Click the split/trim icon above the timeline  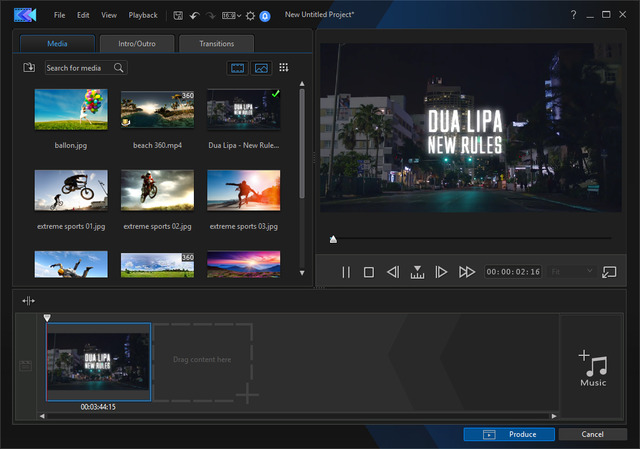pyautogui.click(x=28, y=300)
